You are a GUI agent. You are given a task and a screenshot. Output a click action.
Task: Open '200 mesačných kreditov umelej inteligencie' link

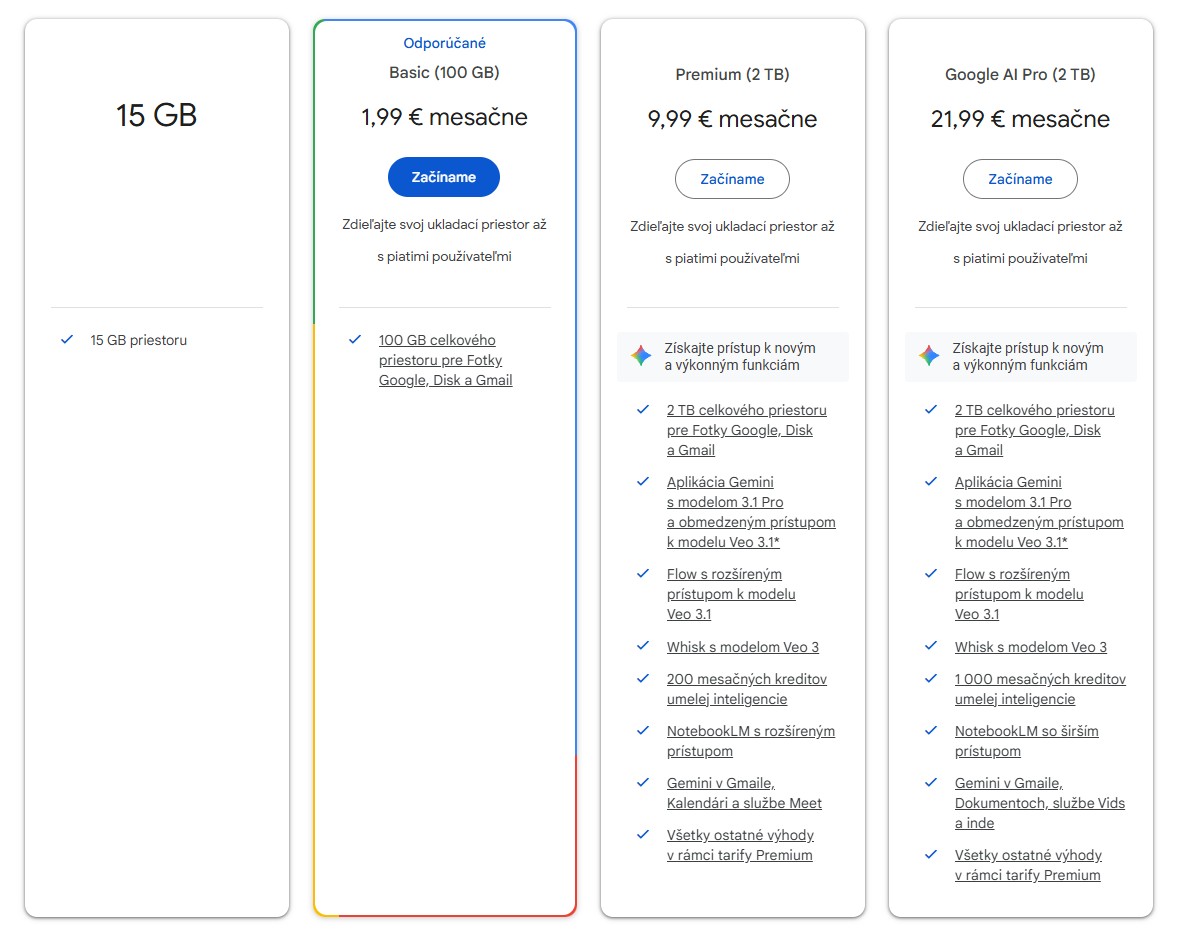click(x=746, y=689)
